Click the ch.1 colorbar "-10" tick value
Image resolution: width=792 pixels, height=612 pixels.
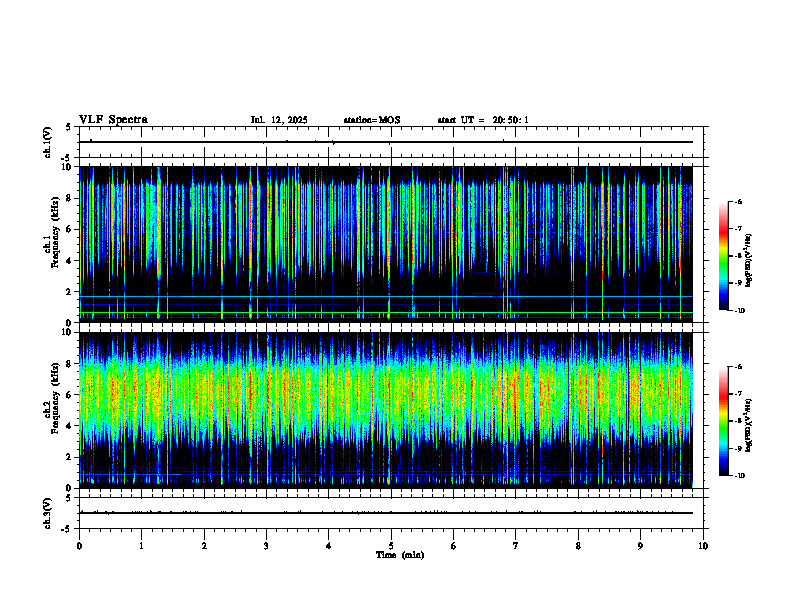pos(739,311)
